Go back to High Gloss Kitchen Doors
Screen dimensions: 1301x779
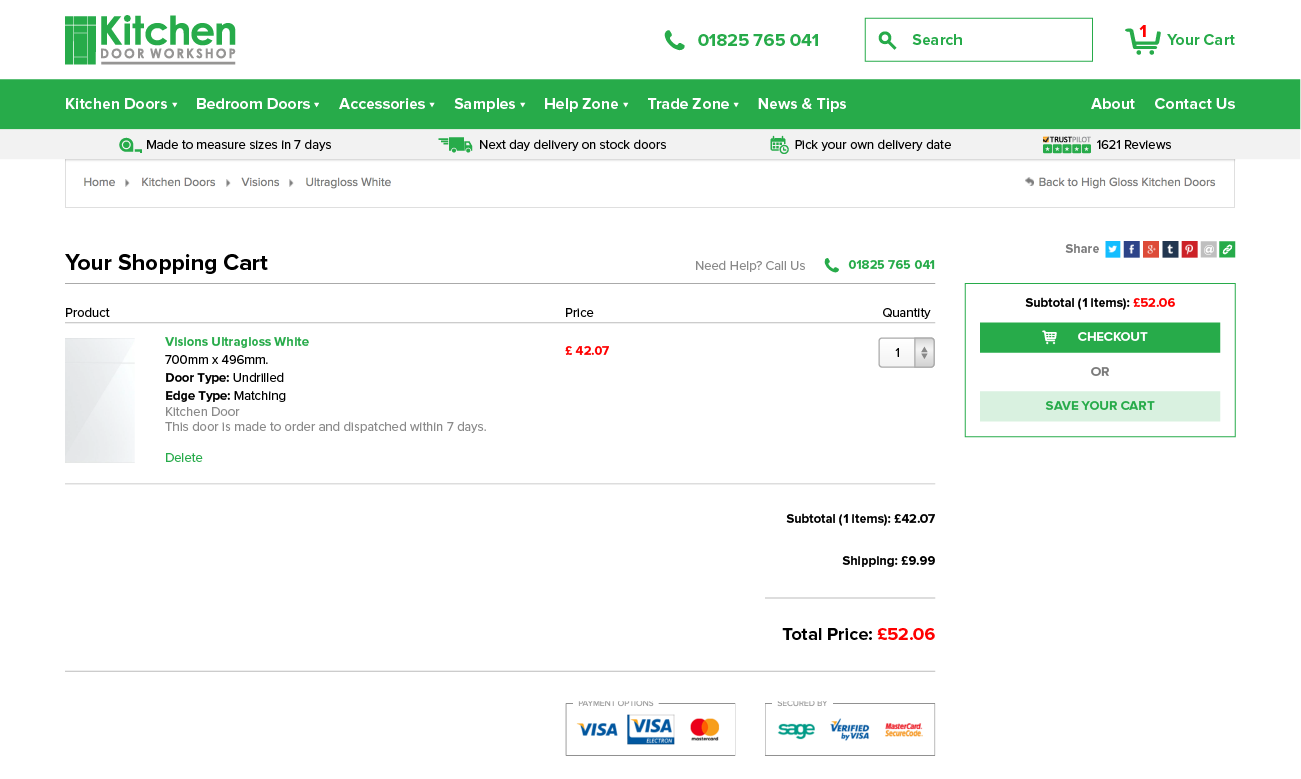pyautogui.click(x=1120, y=182)
